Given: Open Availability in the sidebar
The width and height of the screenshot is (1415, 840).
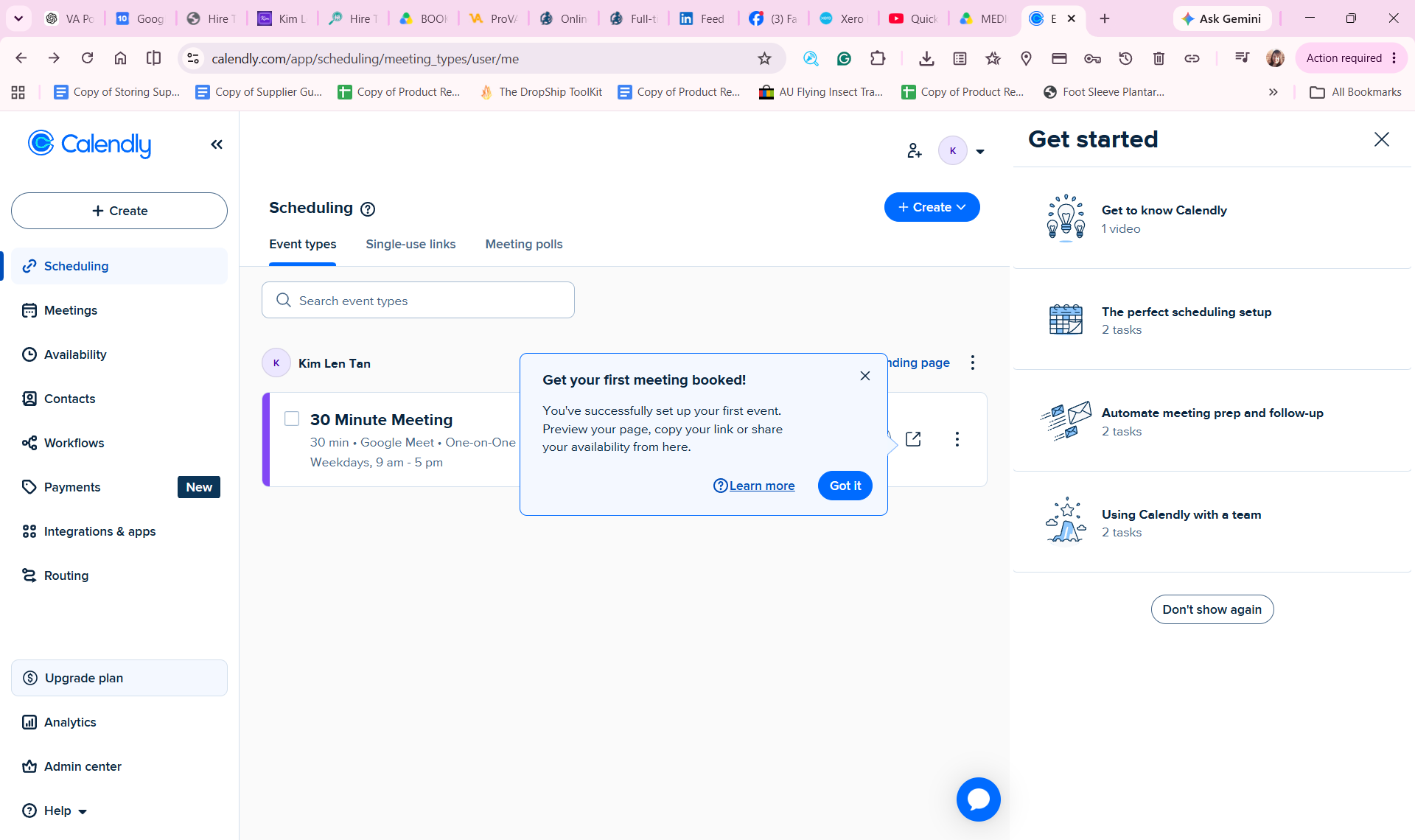Looking at the screenshot, I should [119, 354].
